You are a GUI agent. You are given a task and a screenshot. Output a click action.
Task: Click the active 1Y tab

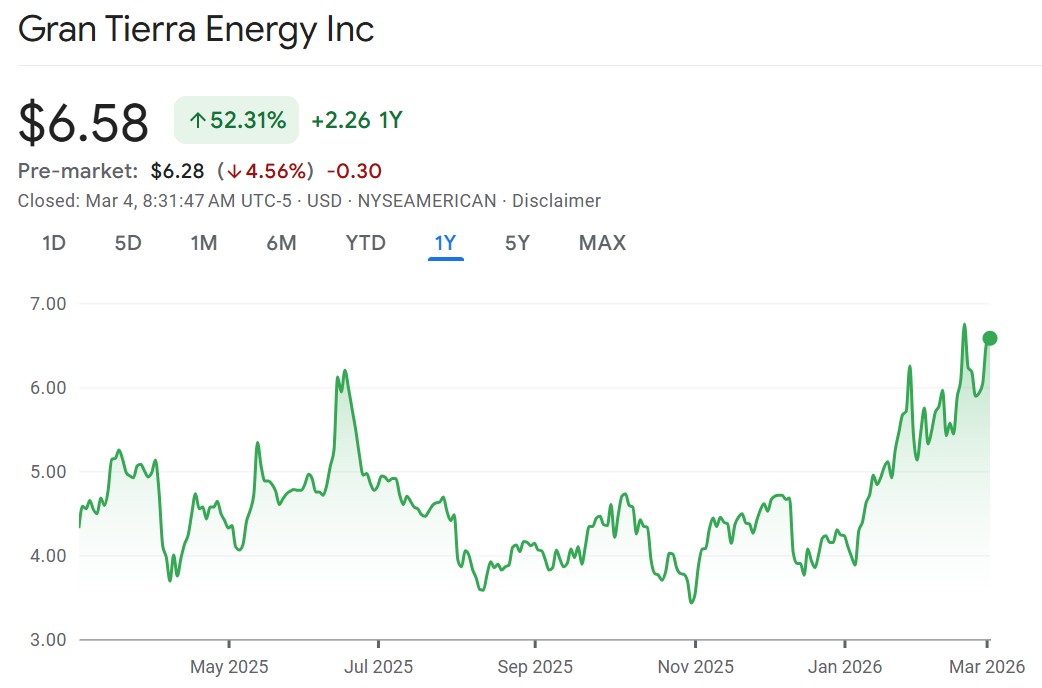(x=445, y=243)
